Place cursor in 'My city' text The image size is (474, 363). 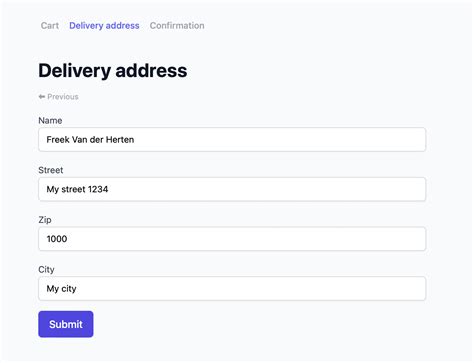[62, 289]
